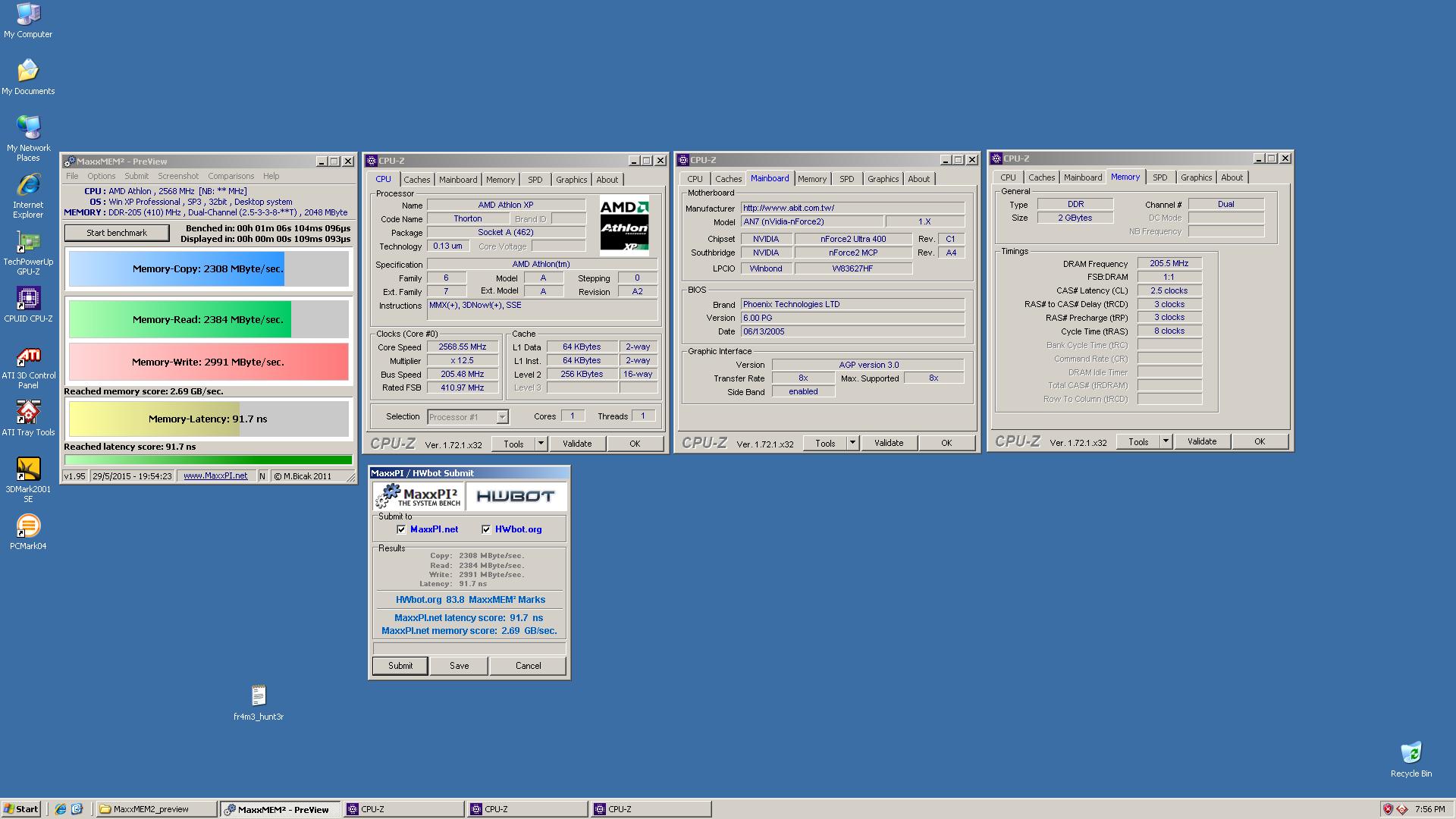Open ATI Tray Tools desktop icon
Viewport: 1456px width, 819px height.
[28, 419]
